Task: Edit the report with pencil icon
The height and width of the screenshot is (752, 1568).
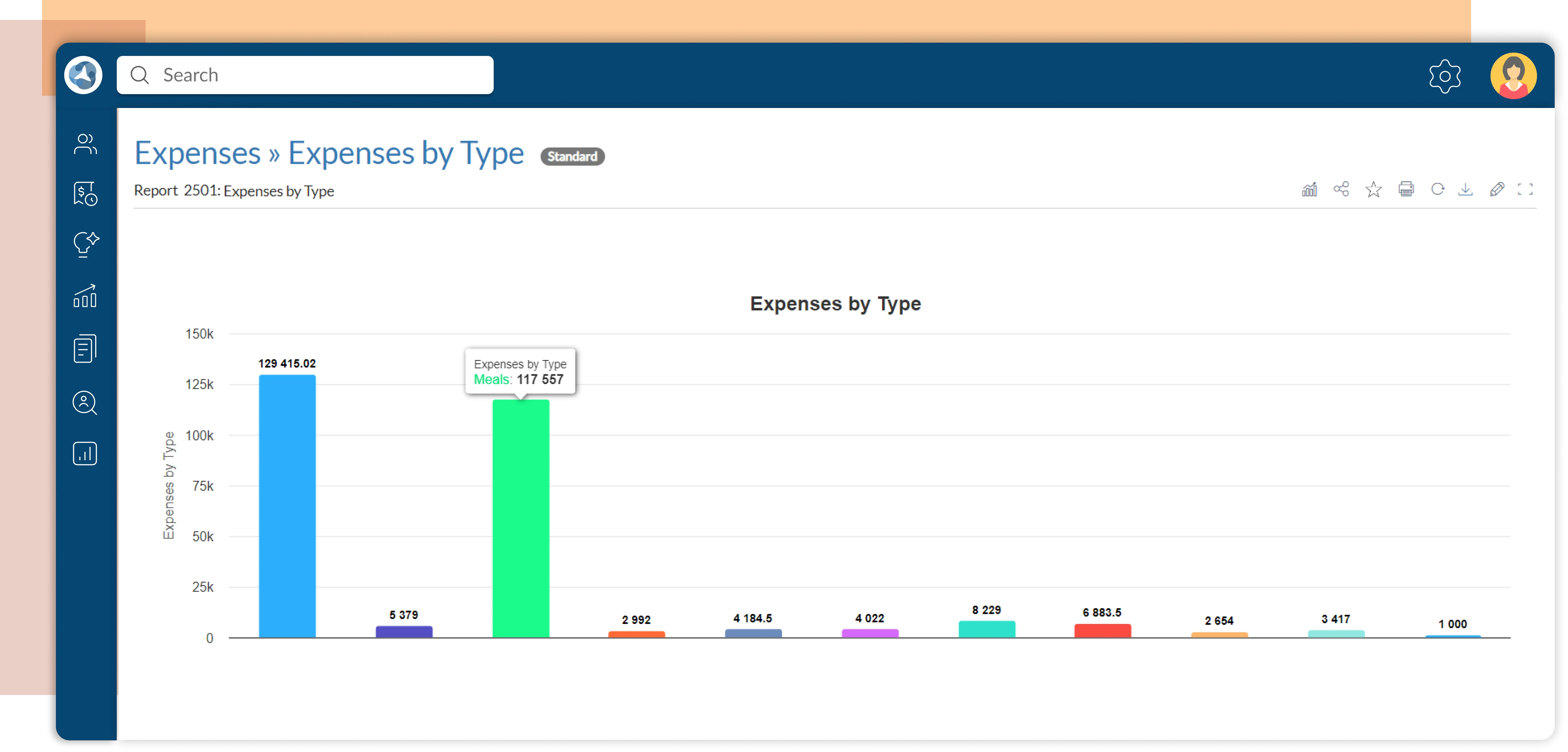Action: coord(1497,189)
